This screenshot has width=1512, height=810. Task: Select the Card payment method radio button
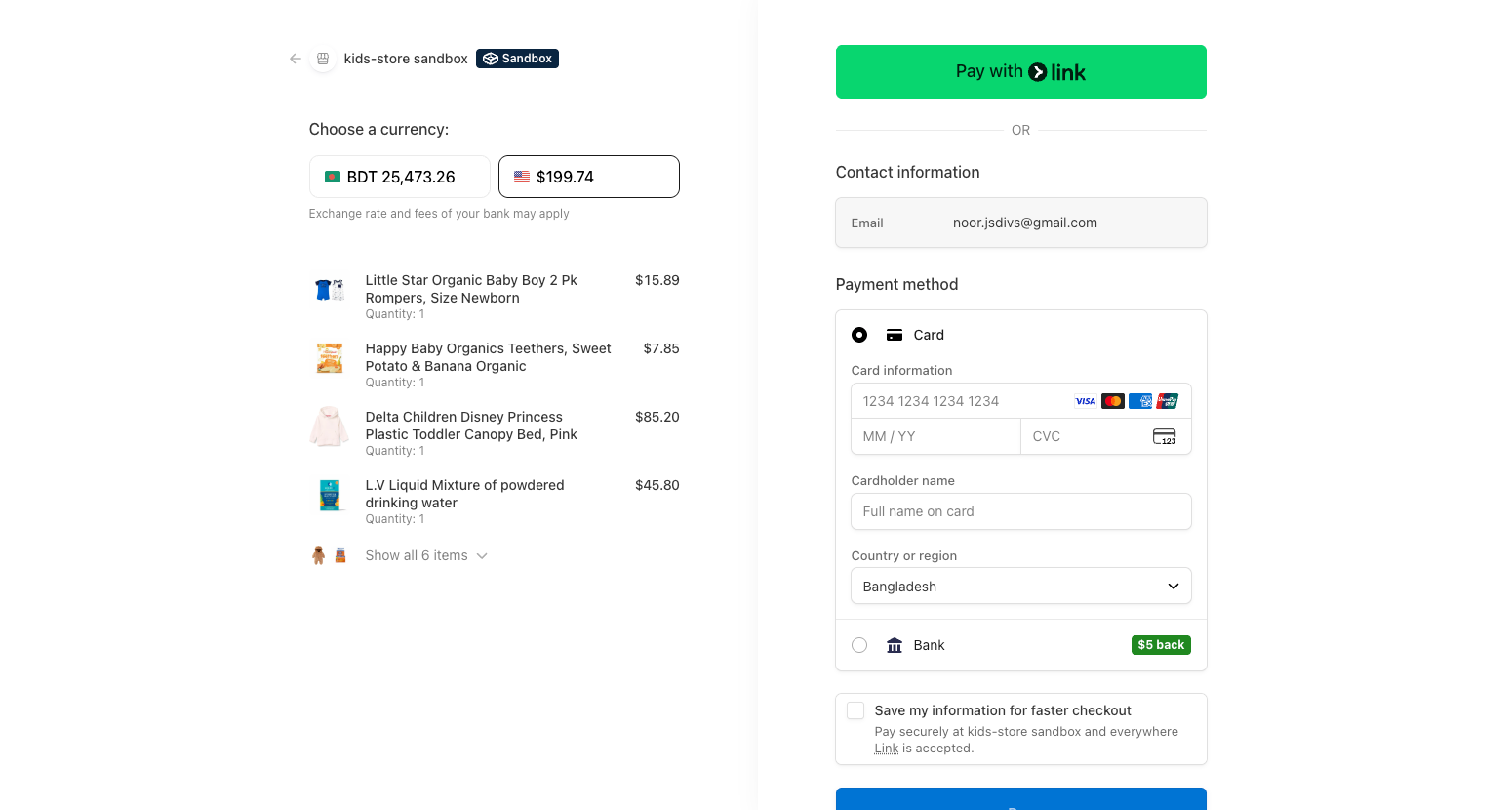click(859, 335)
